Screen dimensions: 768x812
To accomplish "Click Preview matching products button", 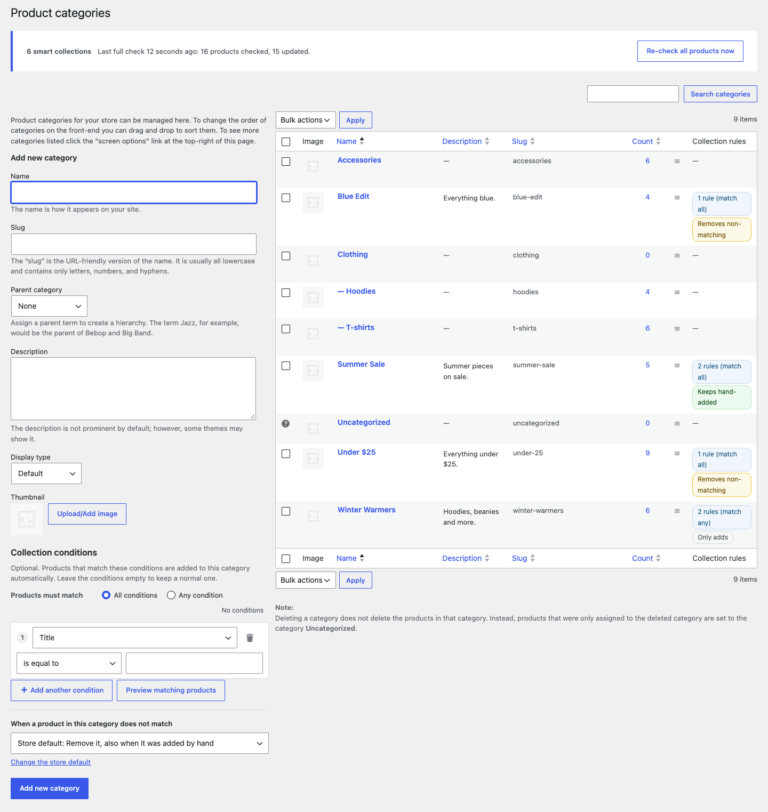I will (x=171, y=690).
